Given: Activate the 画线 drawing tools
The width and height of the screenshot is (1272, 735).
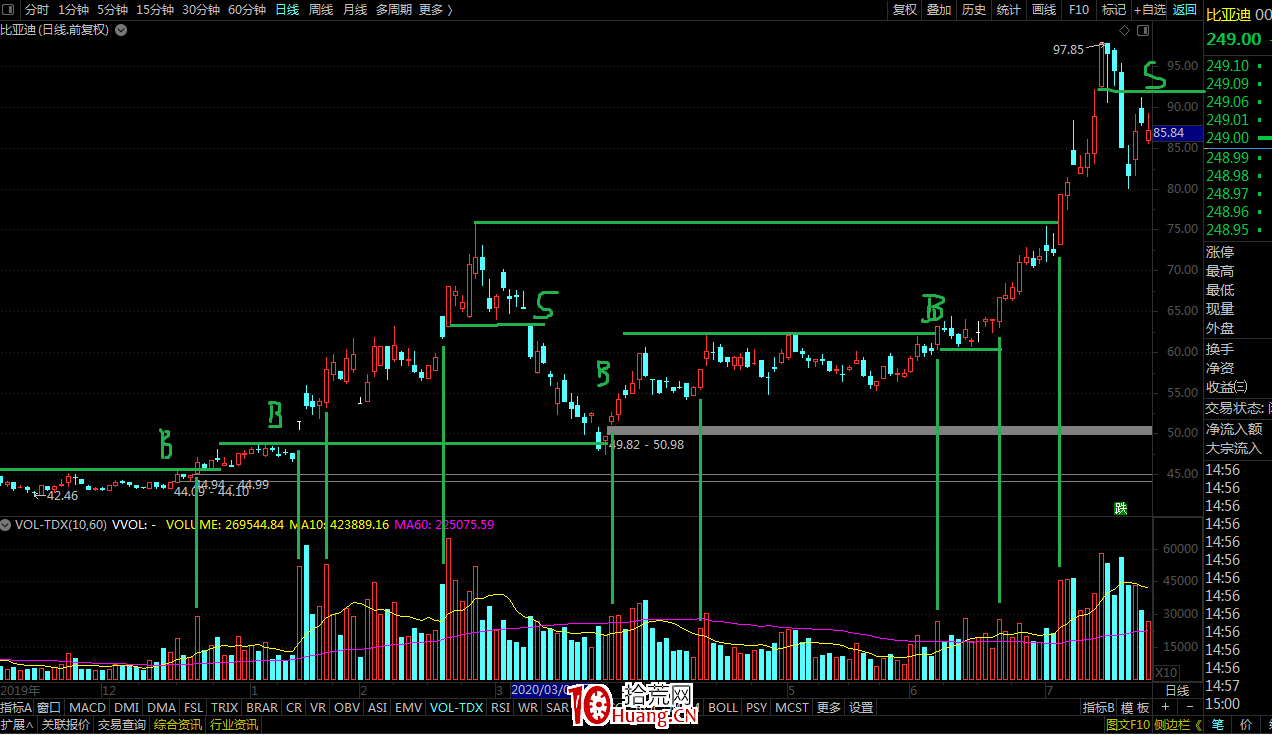Looking at the screenshot, I should coord(1044,9).
